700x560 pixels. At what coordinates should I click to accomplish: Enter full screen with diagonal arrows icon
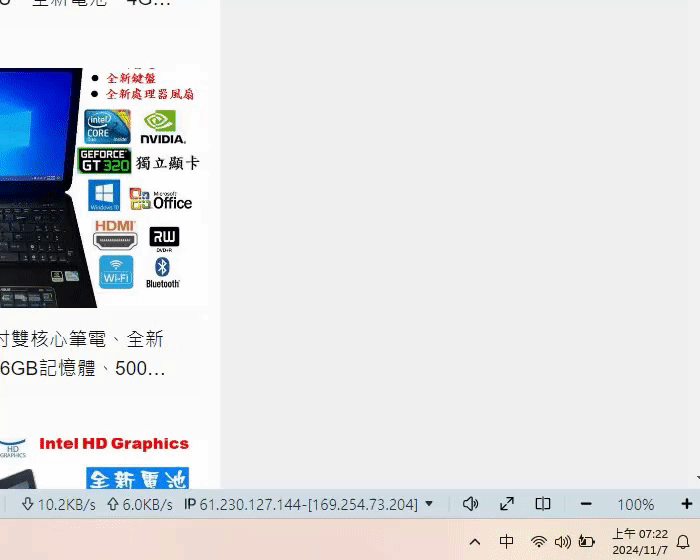(x=507, y=504)
